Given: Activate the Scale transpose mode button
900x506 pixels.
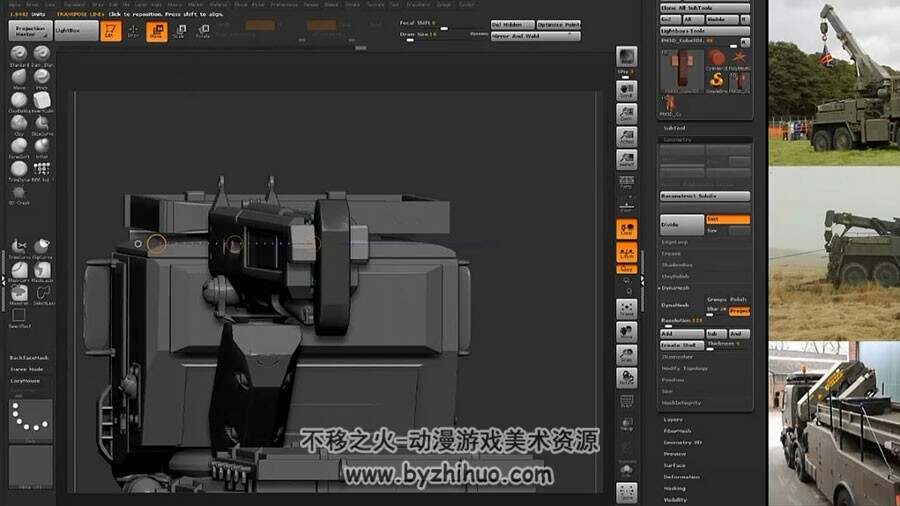Looking at the screenshot, I should pos(179,31).
